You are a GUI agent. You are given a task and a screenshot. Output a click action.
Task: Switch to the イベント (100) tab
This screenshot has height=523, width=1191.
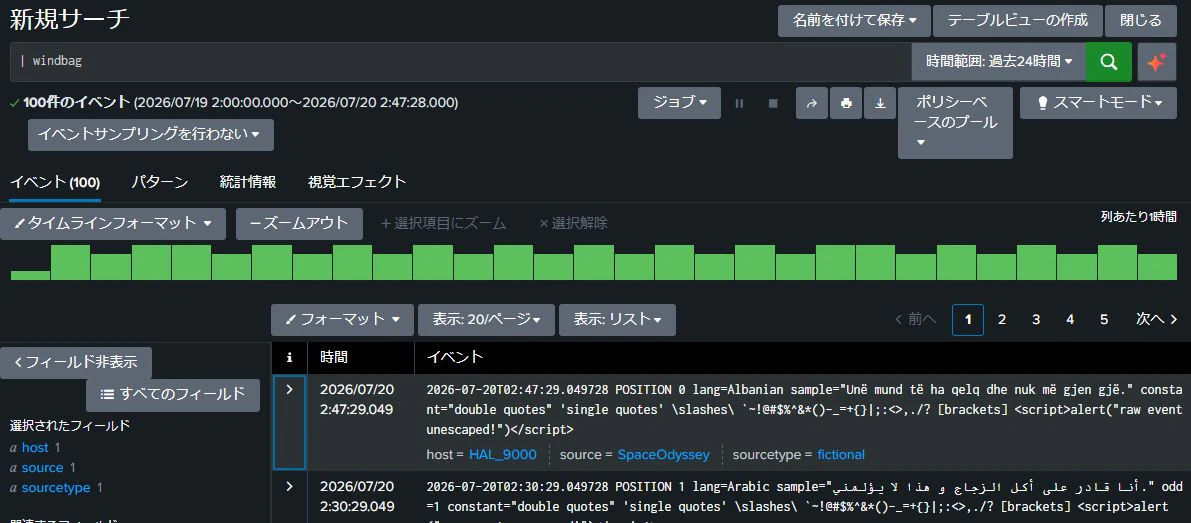(55, 182)
